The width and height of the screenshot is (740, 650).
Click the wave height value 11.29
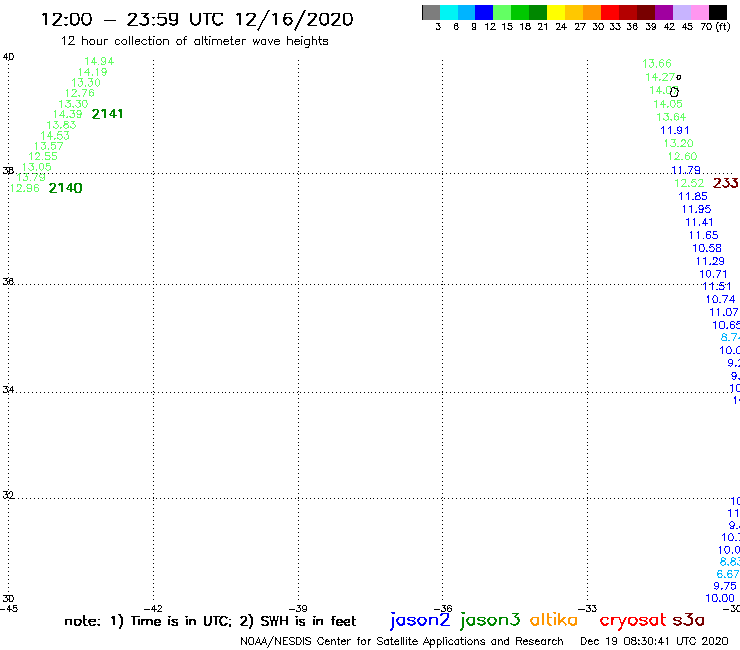pyautogui.click(x=710, y=261)
